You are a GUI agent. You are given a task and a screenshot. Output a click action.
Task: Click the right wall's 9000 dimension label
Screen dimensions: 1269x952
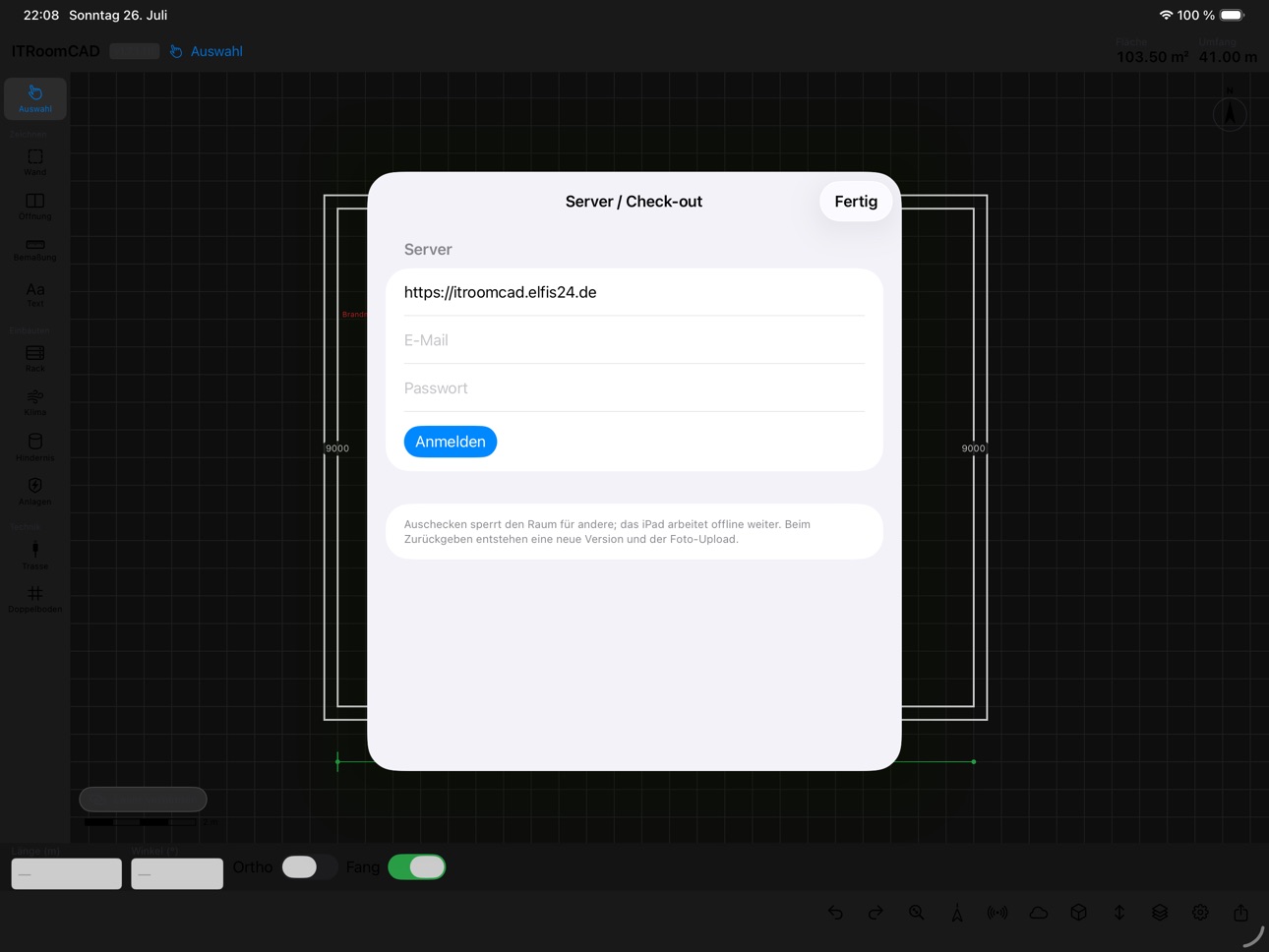(x=973, y=448)
